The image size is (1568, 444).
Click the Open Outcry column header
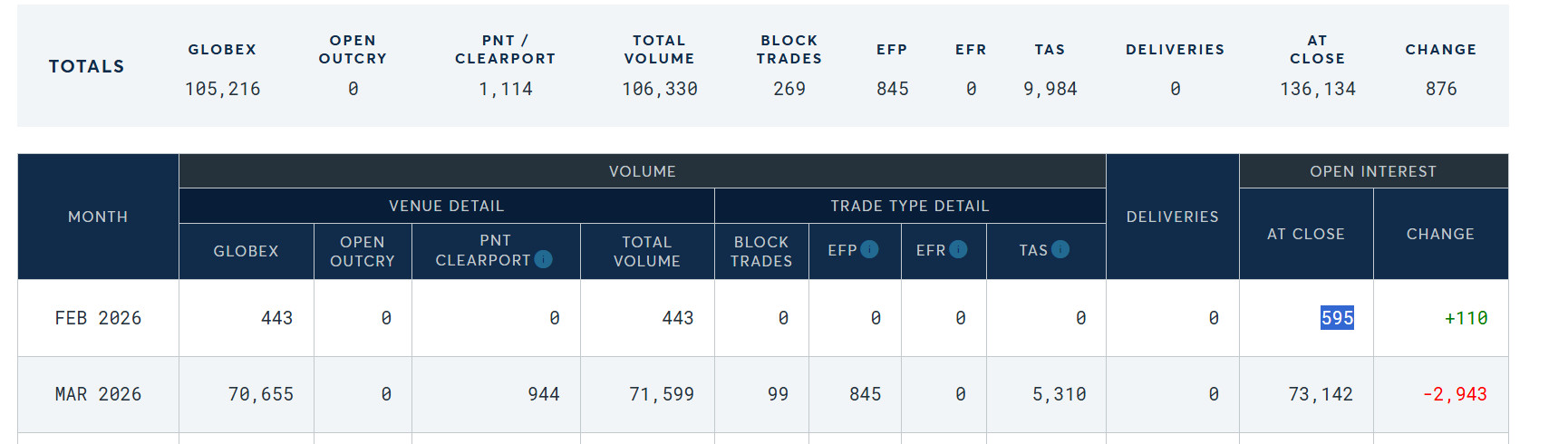coord(362,251)
